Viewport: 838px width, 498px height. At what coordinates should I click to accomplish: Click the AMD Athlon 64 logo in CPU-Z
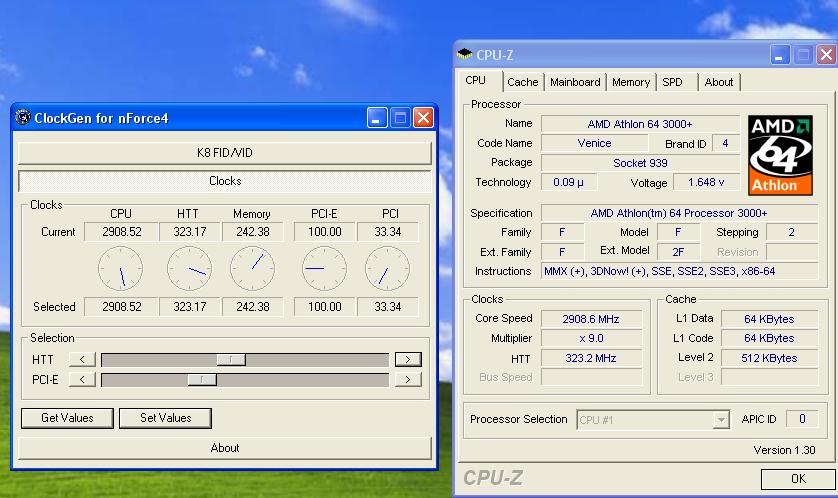coord(780,155)
